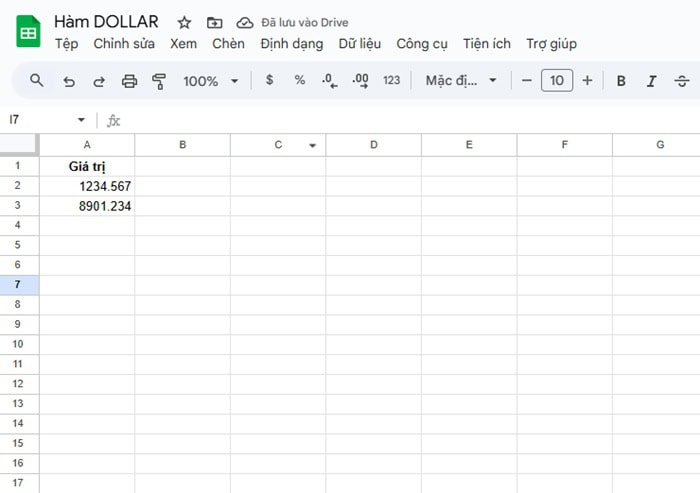The image size is (700, 493).
Task: Edit the font size field showing 10
Action: 557,80
